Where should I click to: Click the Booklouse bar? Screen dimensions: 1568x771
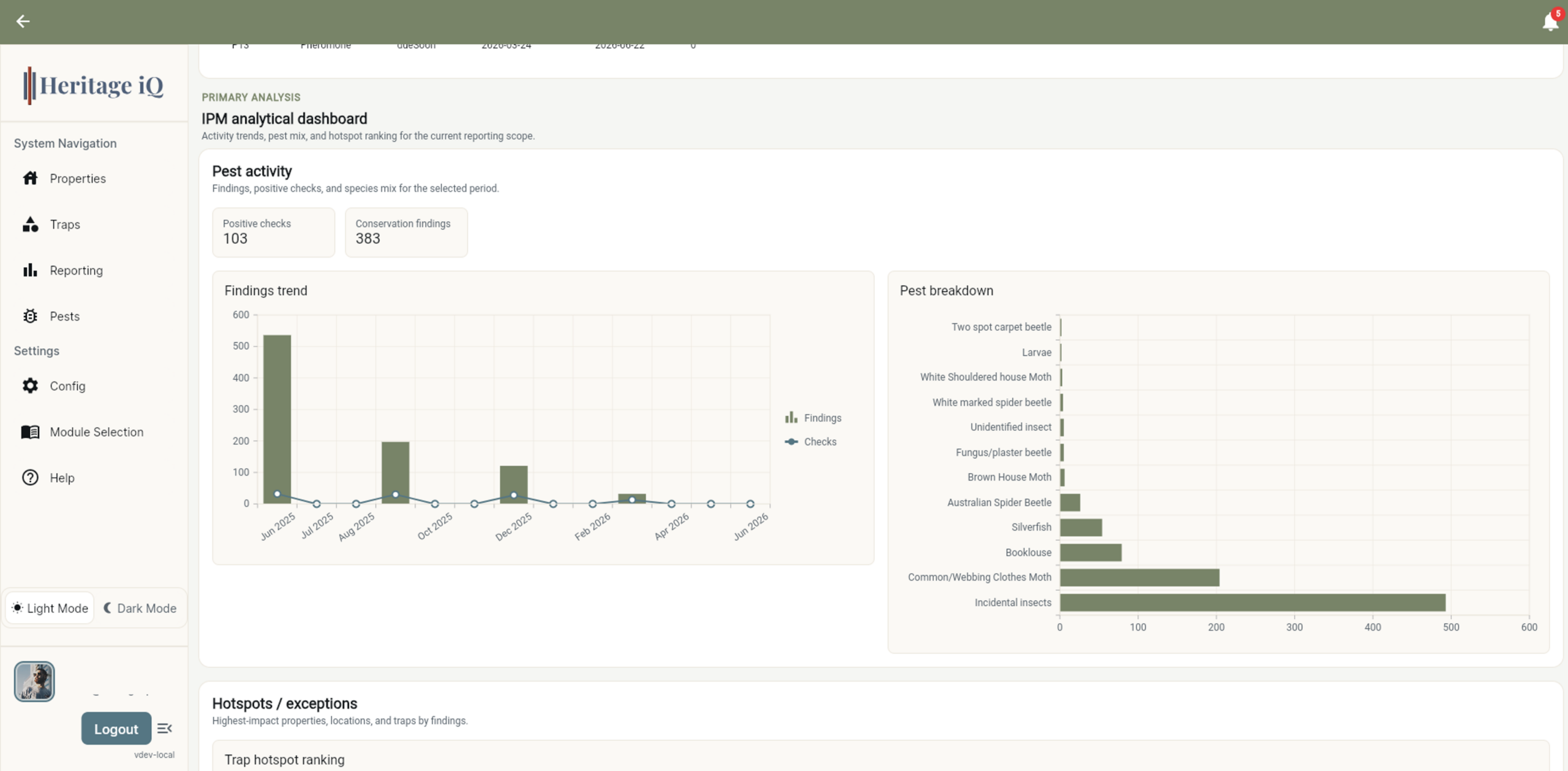coord(1091,552)
